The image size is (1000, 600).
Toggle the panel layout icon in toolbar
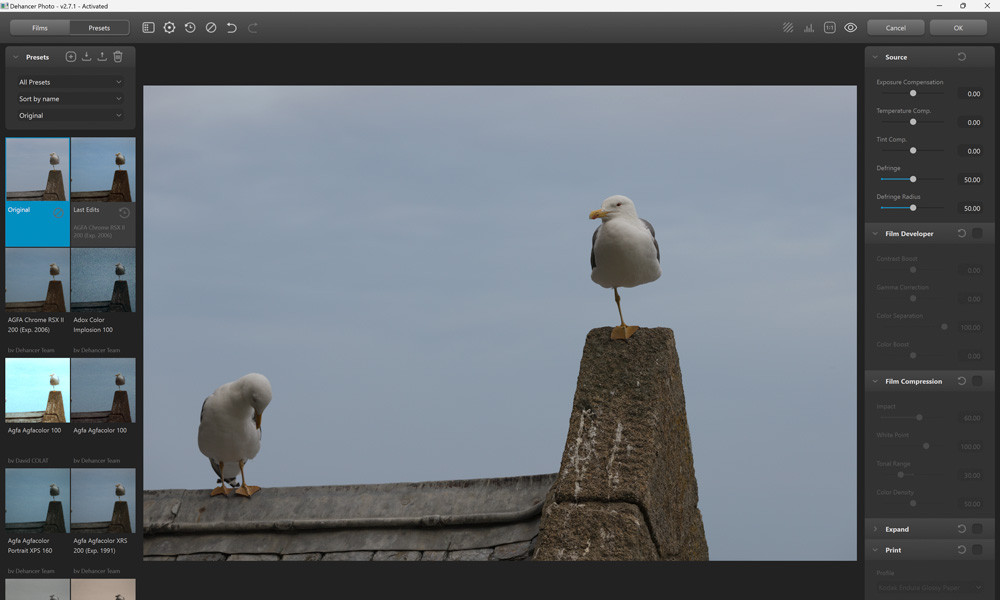pyautogui.click(x=148, y=27)
